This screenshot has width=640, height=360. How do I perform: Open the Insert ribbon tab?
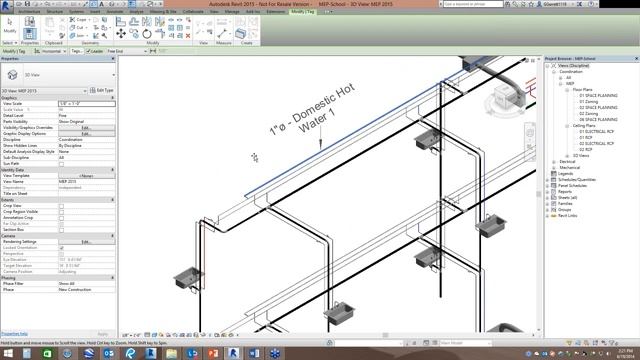(95, 12)
